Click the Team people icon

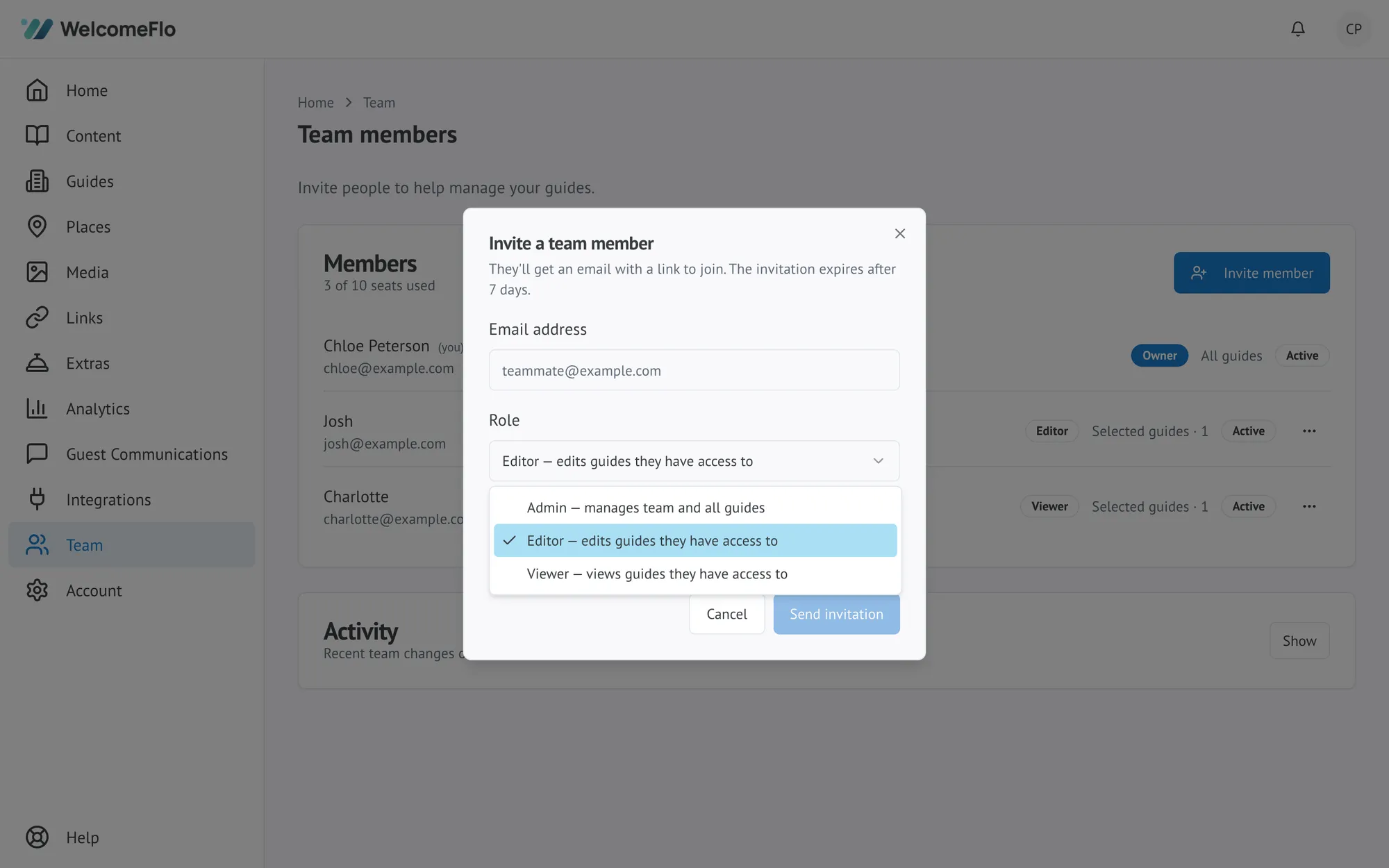(x=37, y=545)
